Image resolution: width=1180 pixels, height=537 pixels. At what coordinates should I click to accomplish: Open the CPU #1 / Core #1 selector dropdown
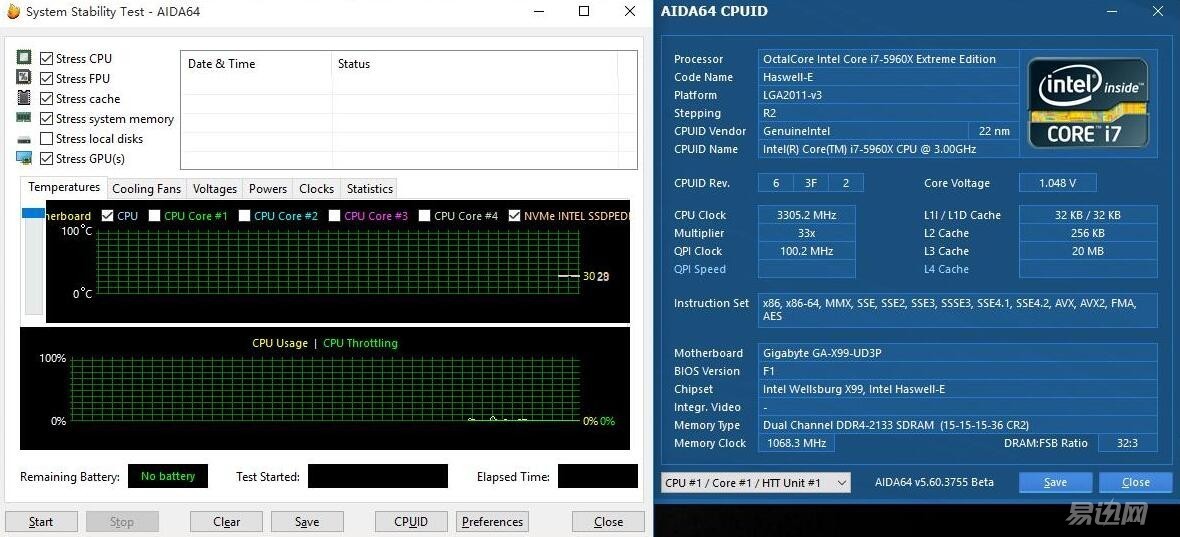coord(756,483)
